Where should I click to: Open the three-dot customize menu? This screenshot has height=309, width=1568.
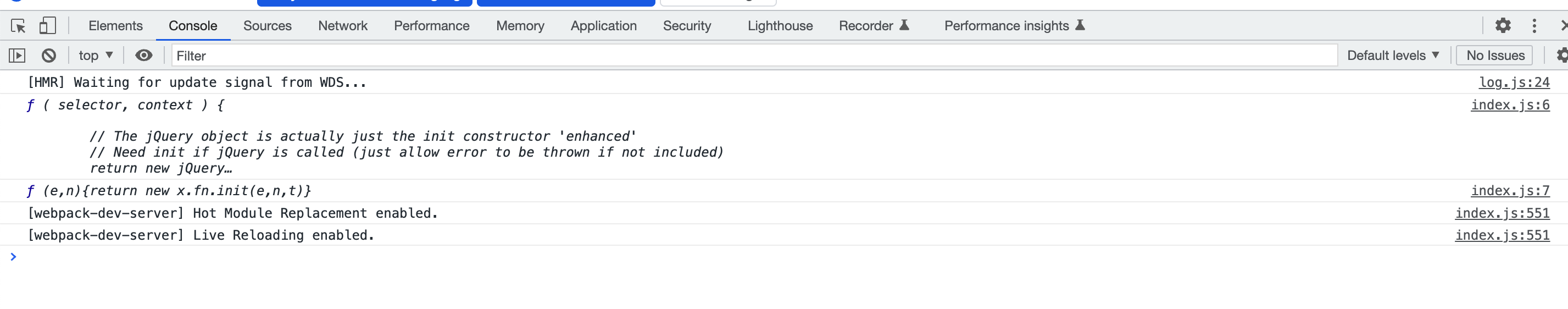point(1534,26)
